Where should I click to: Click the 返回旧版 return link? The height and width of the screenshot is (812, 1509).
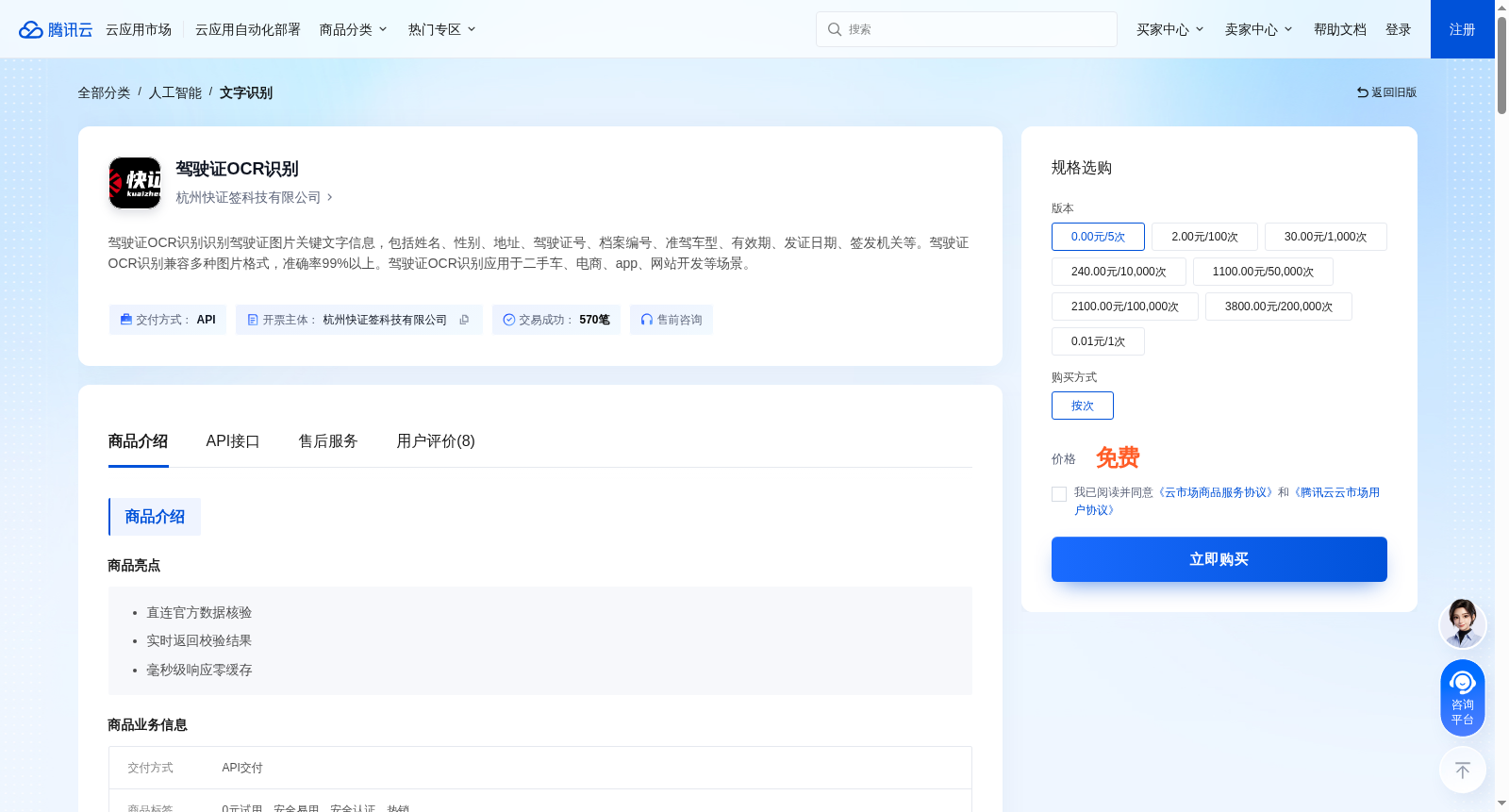pyautogui.click(x=1386, y=92)
